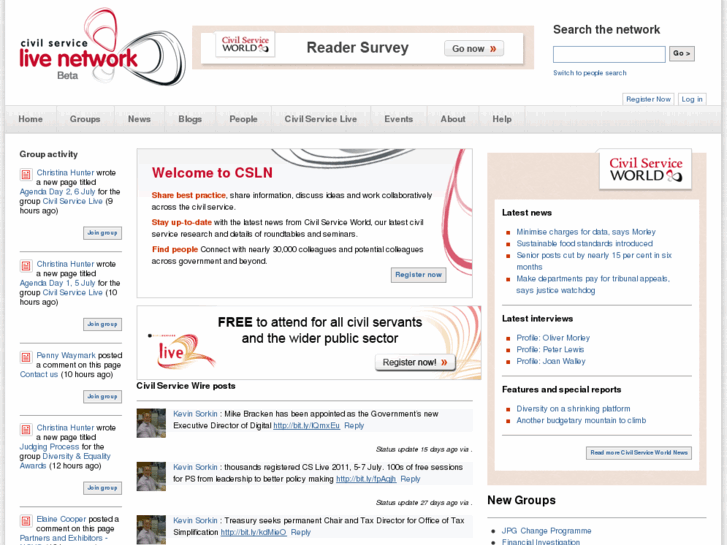Click Switch to people search link
The width and height of the screenshot is (727, 545).
tap(589, 73)
